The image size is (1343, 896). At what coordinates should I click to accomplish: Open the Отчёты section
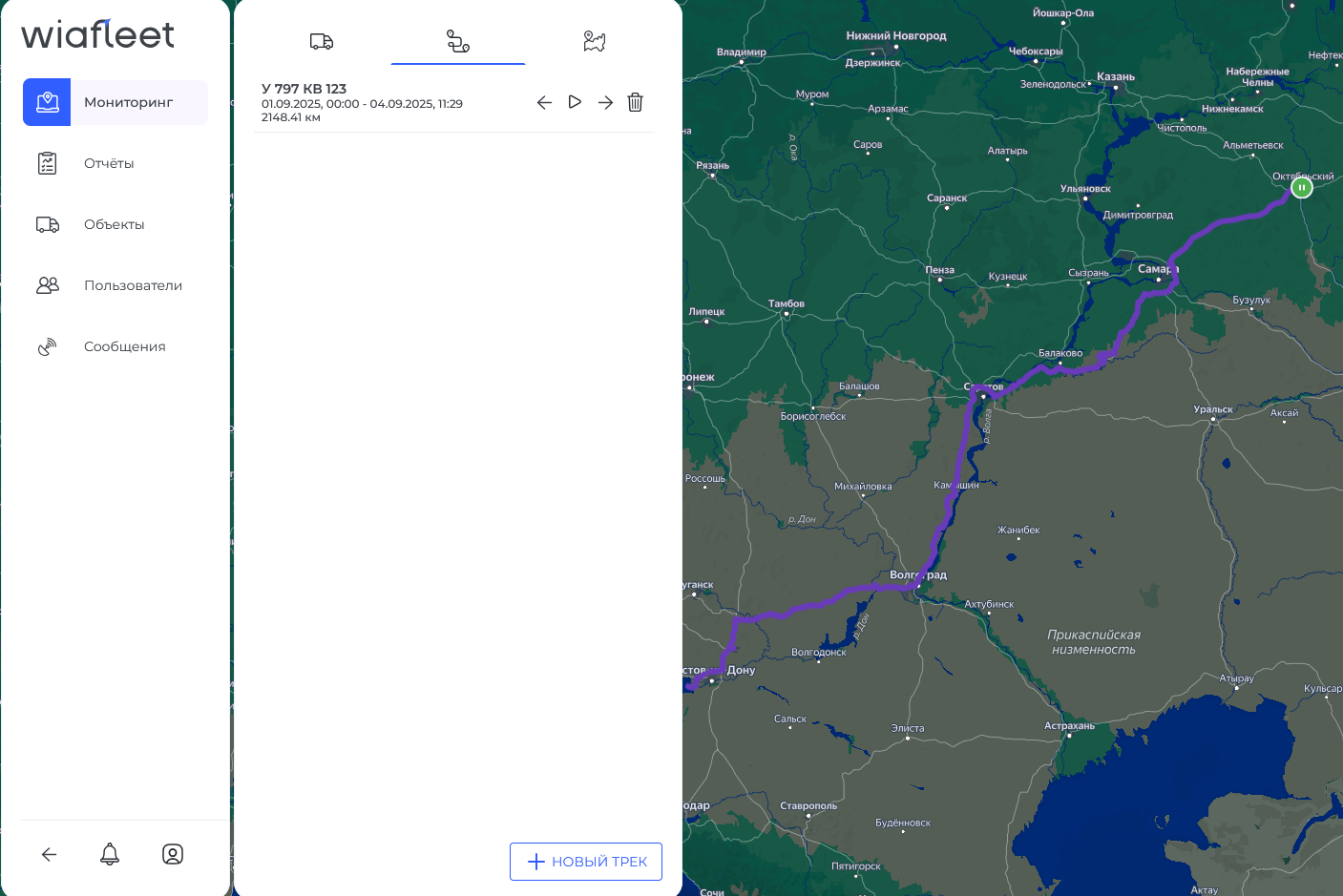[109, 163]
